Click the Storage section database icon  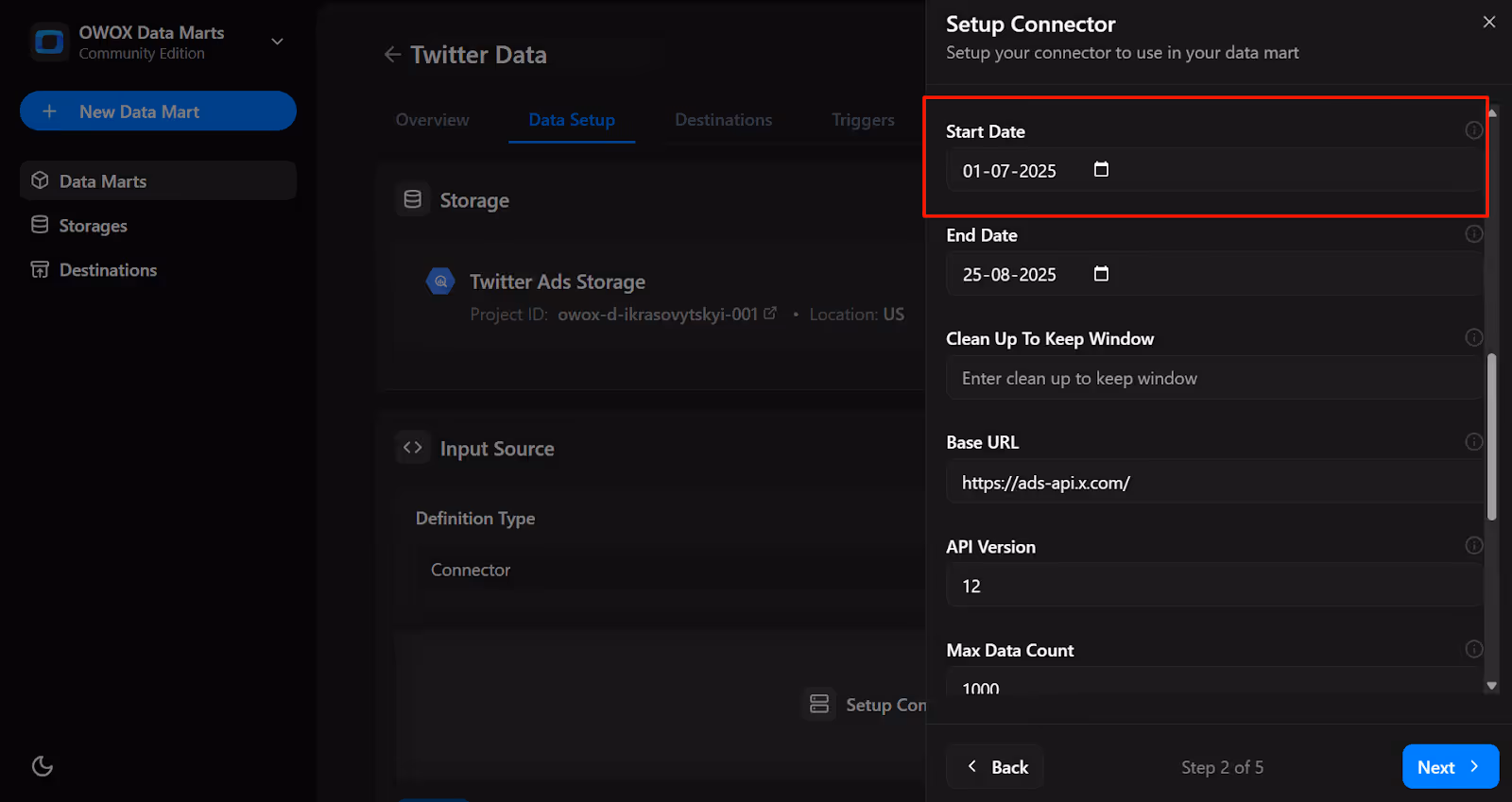[413, 199]
